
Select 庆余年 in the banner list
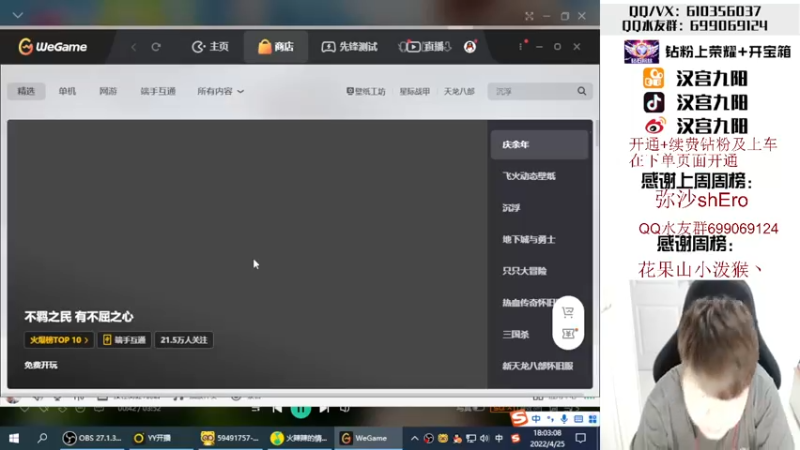coord(539,144)
